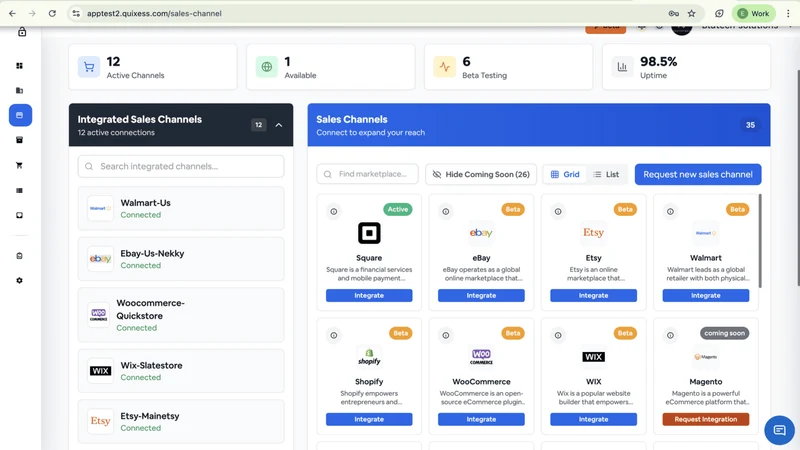800x450 pixels.
Task: Click the info icon on the Magento card
Action: (x=670, y=335)
